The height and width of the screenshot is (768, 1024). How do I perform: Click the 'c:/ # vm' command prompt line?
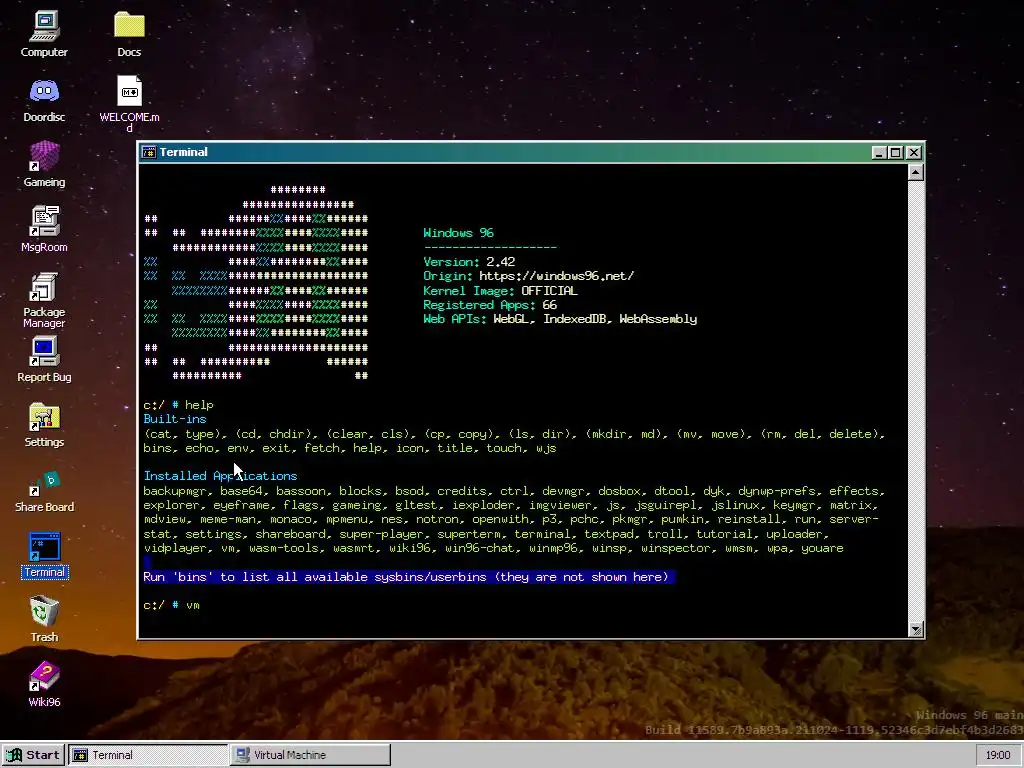(x=171, y=605)
